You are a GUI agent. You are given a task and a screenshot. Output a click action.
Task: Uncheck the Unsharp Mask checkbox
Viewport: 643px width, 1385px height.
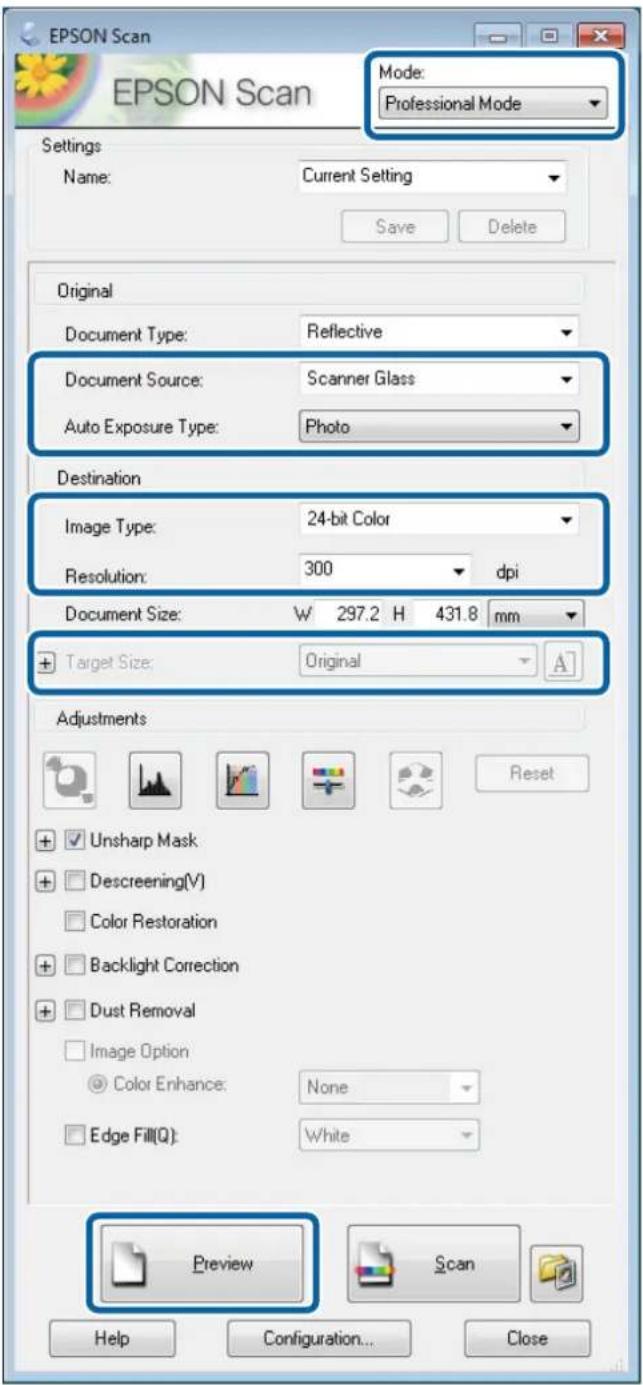(73, 840)
